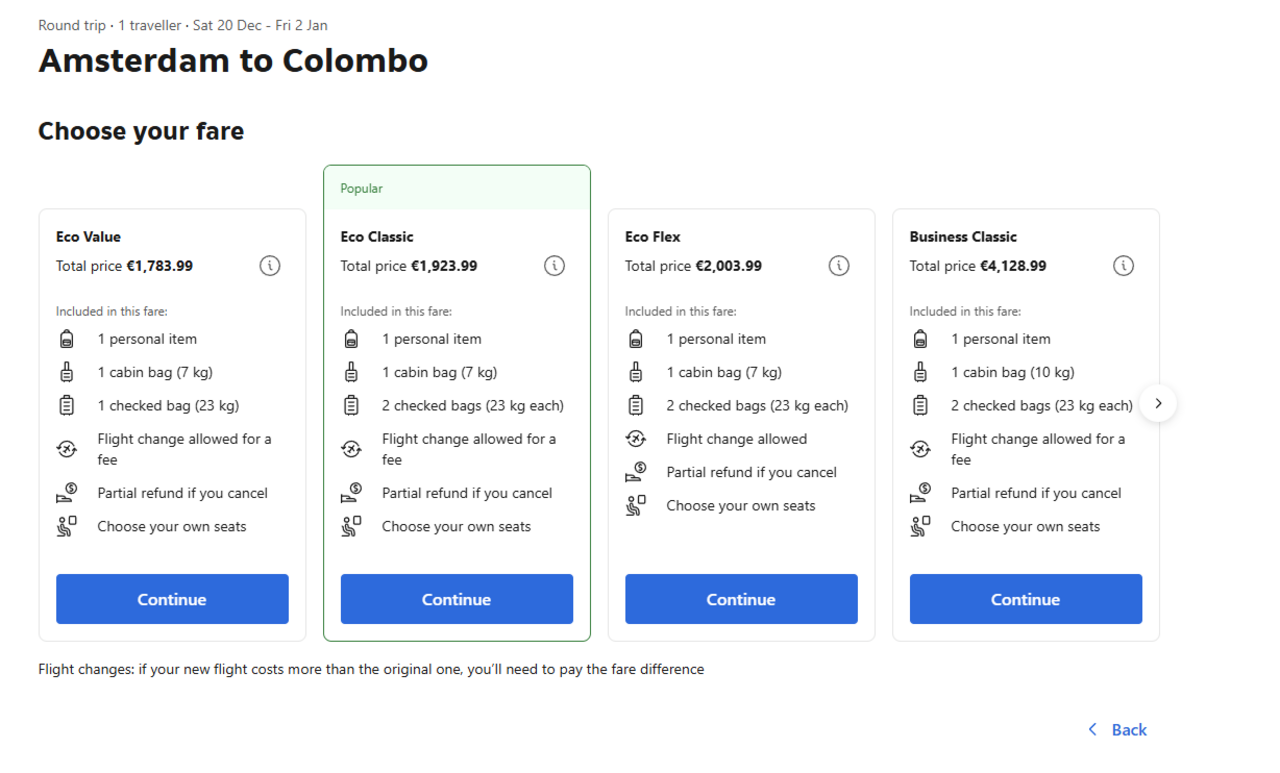Go back using the Back link
The width and height of the screenshot is (1280, 773).
1129,730
